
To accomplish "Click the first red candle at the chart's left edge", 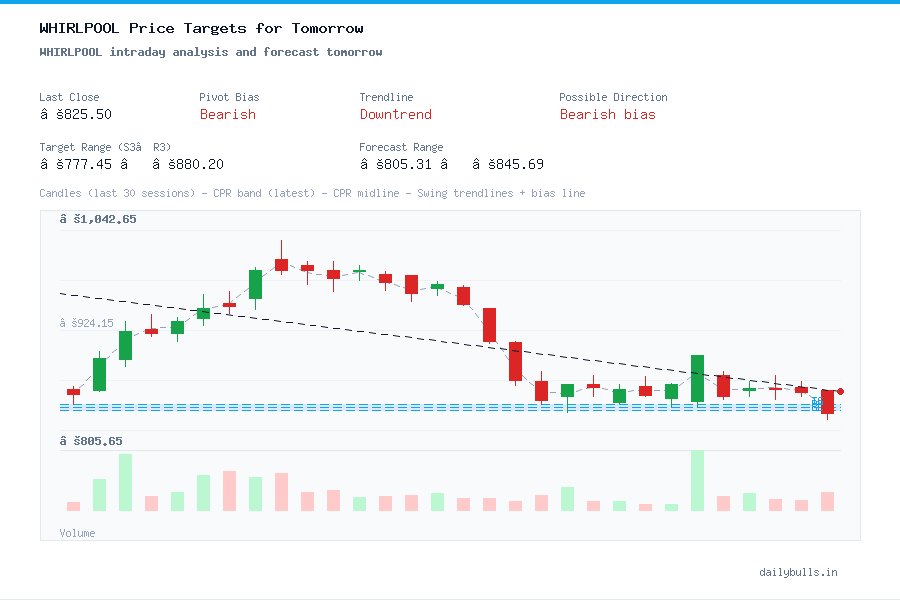I will point(73,392).
